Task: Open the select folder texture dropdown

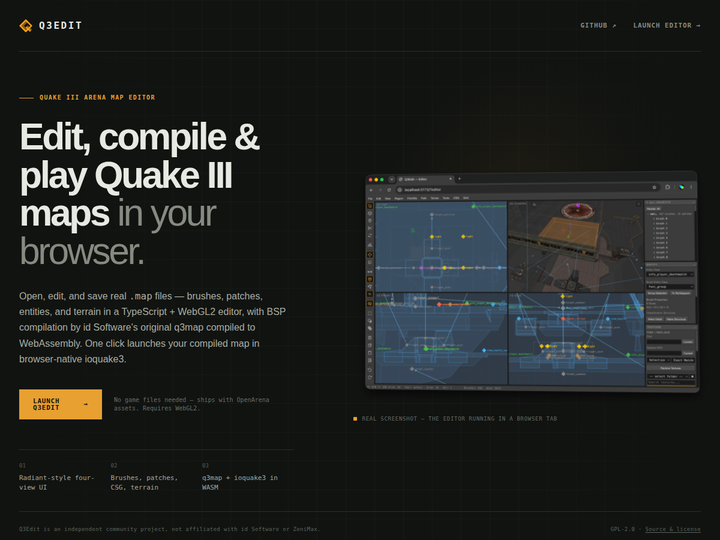Action: 669,376
